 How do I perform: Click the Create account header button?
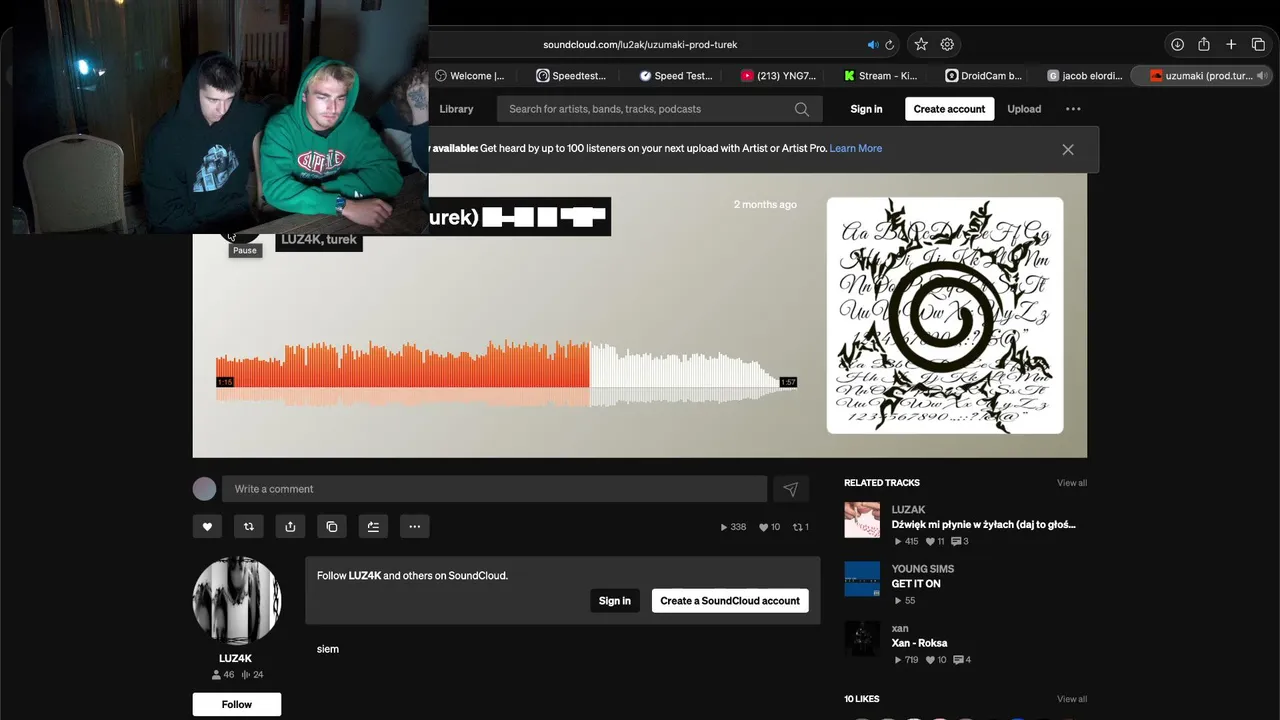coord(950,109)
